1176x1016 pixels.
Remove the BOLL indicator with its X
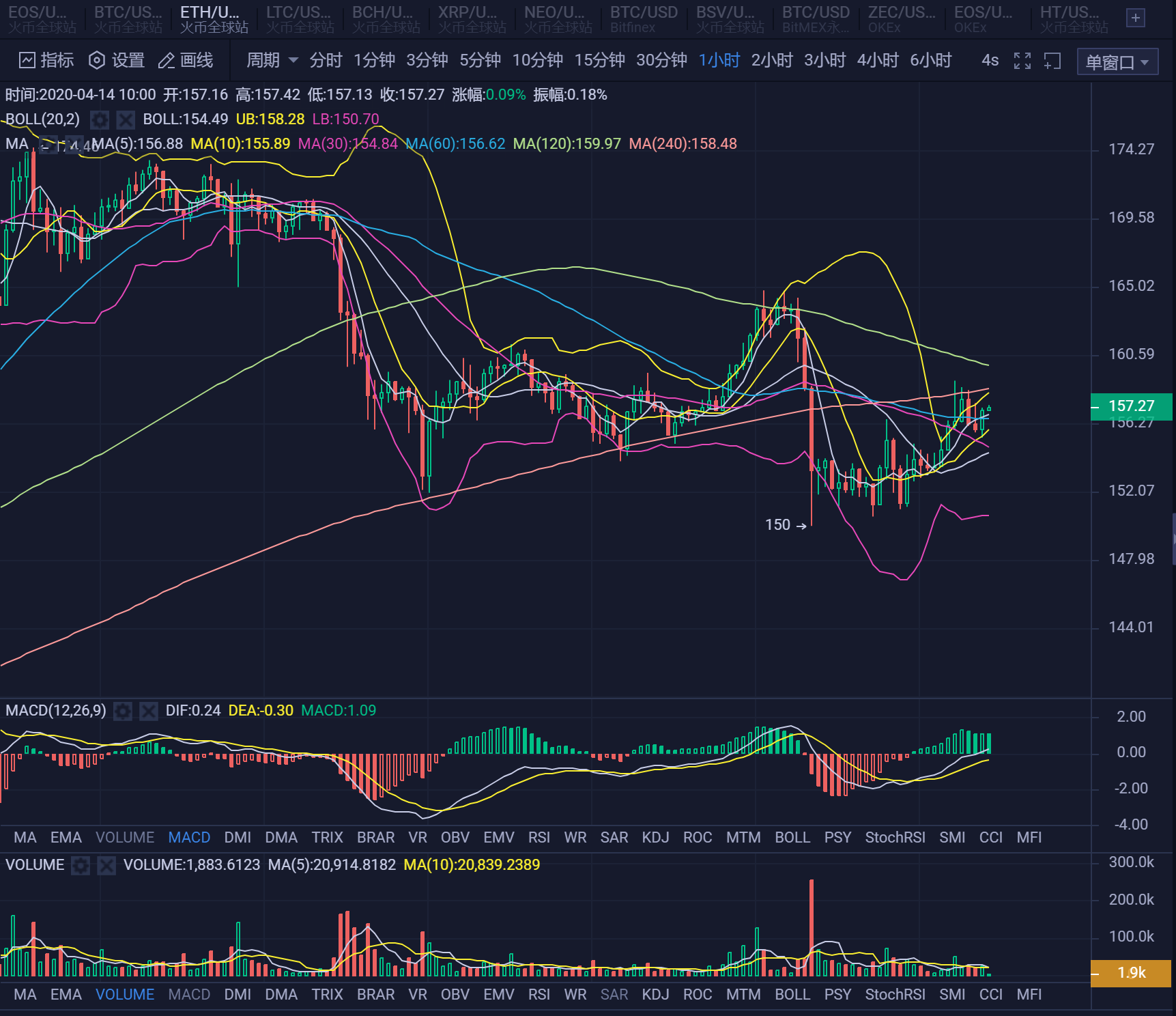[x=125, y=119]
